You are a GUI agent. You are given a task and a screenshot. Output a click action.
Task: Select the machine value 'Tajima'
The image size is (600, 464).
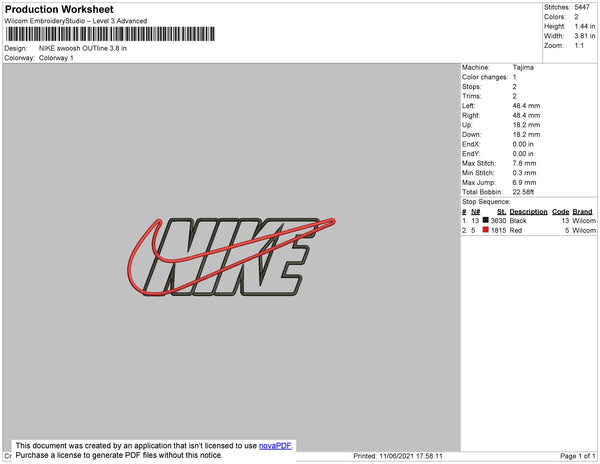(523, 67)
